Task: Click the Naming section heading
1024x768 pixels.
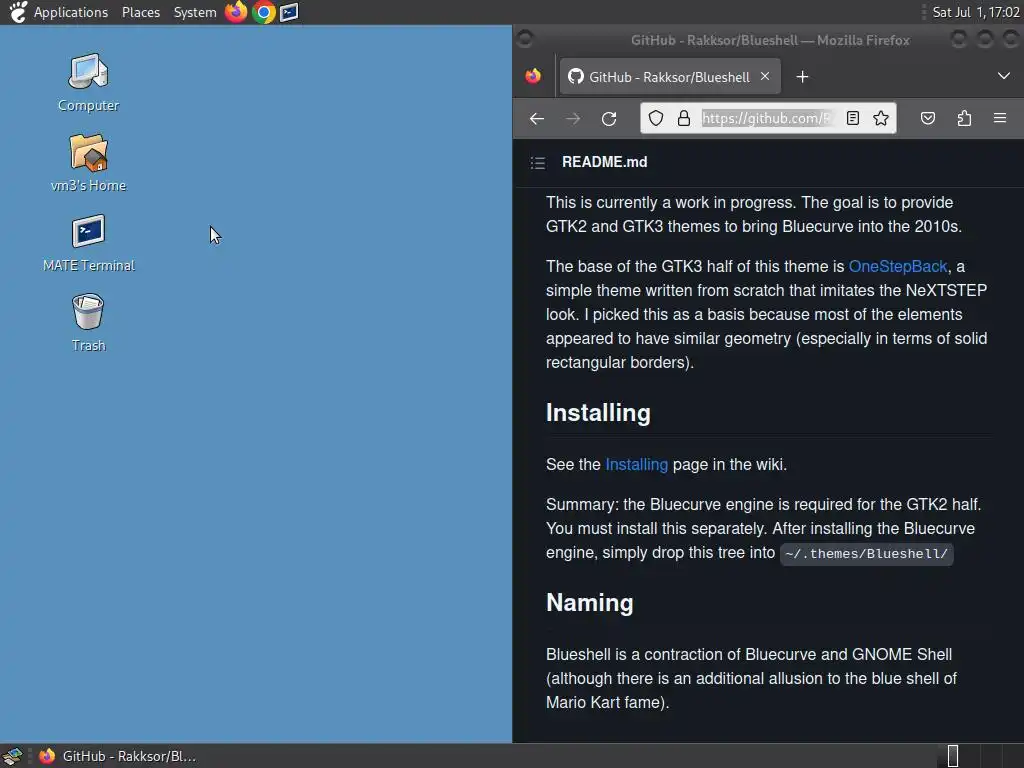Action: click(x=590, y=602)
